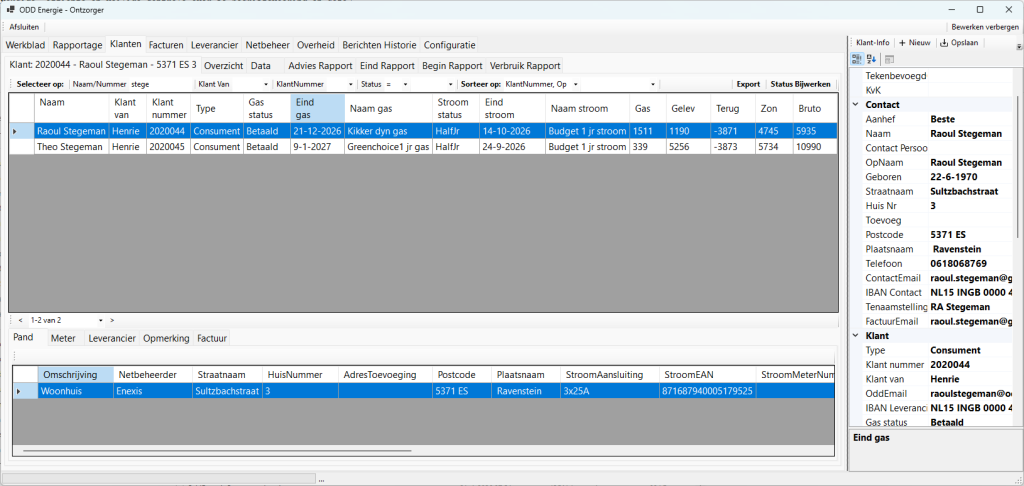
Task: Open the Berichten Historie tab
Action: [379, 45]
